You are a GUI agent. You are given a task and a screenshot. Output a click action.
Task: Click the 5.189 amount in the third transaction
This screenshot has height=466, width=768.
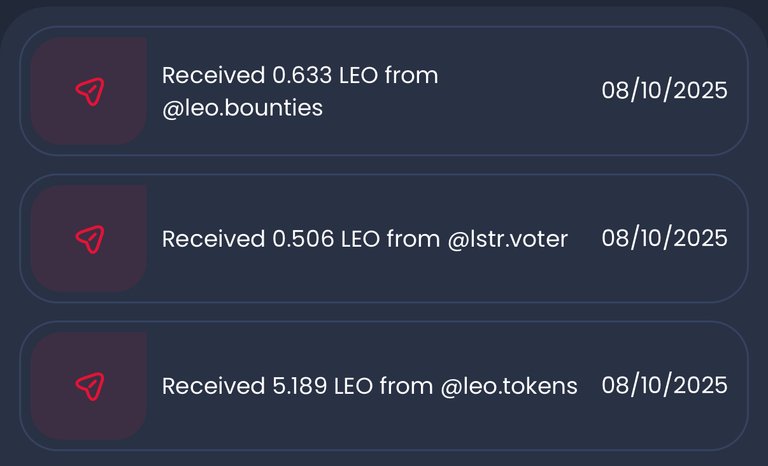300,387
